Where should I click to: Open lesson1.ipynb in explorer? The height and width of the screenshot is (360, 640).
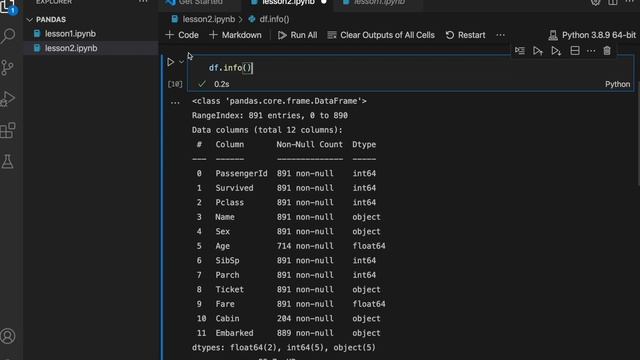click(70, 33)
